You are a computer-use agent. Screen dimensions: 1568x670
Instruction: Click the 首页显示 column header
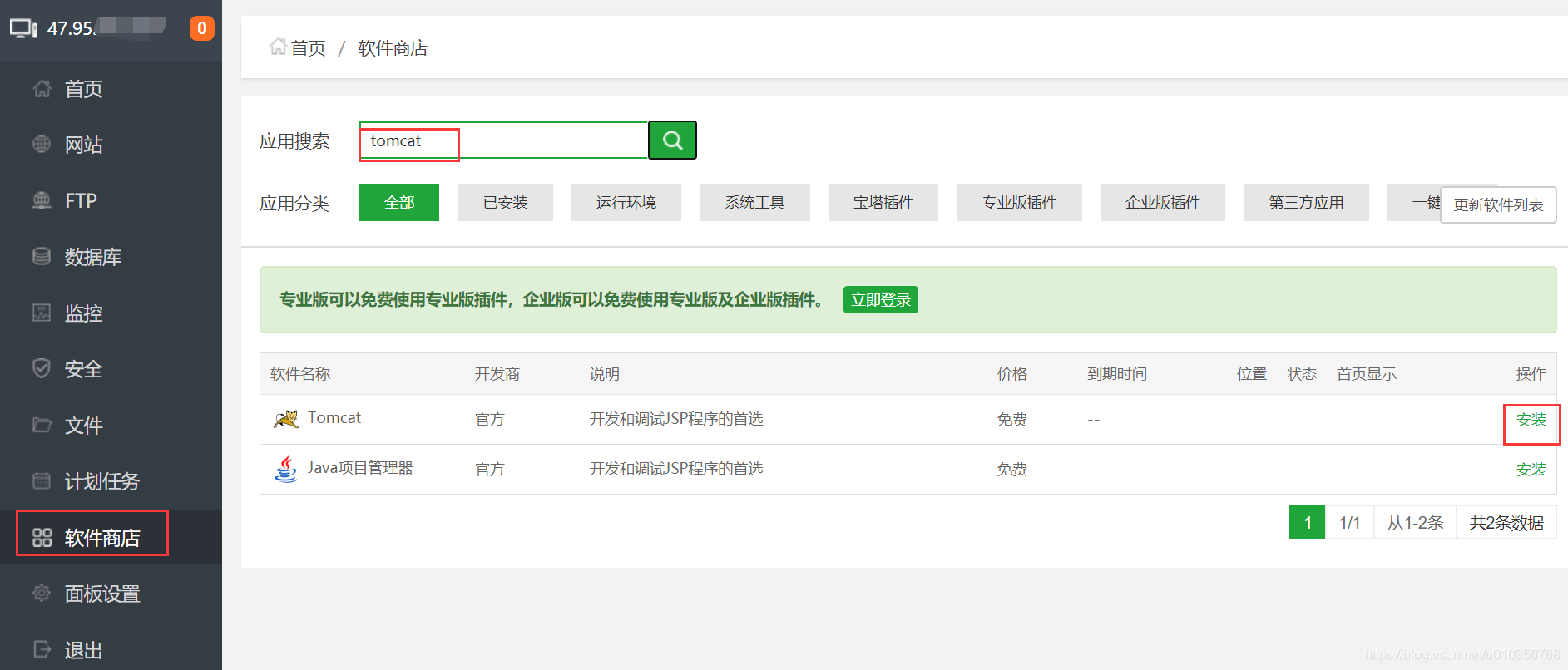[x=1367, y=374]
